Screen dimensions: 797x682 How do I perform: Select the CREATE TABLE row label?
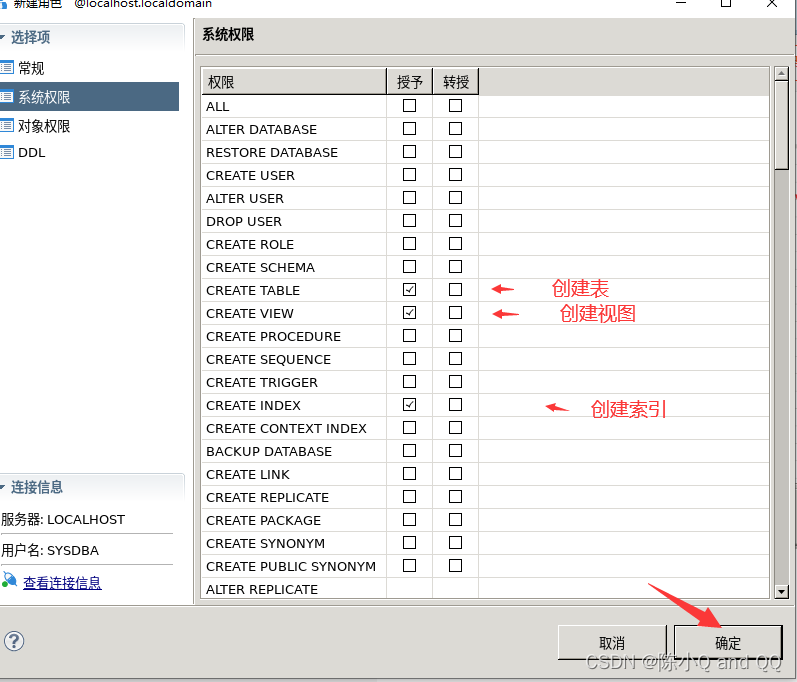pyautogui.click(x=253, y=291)
